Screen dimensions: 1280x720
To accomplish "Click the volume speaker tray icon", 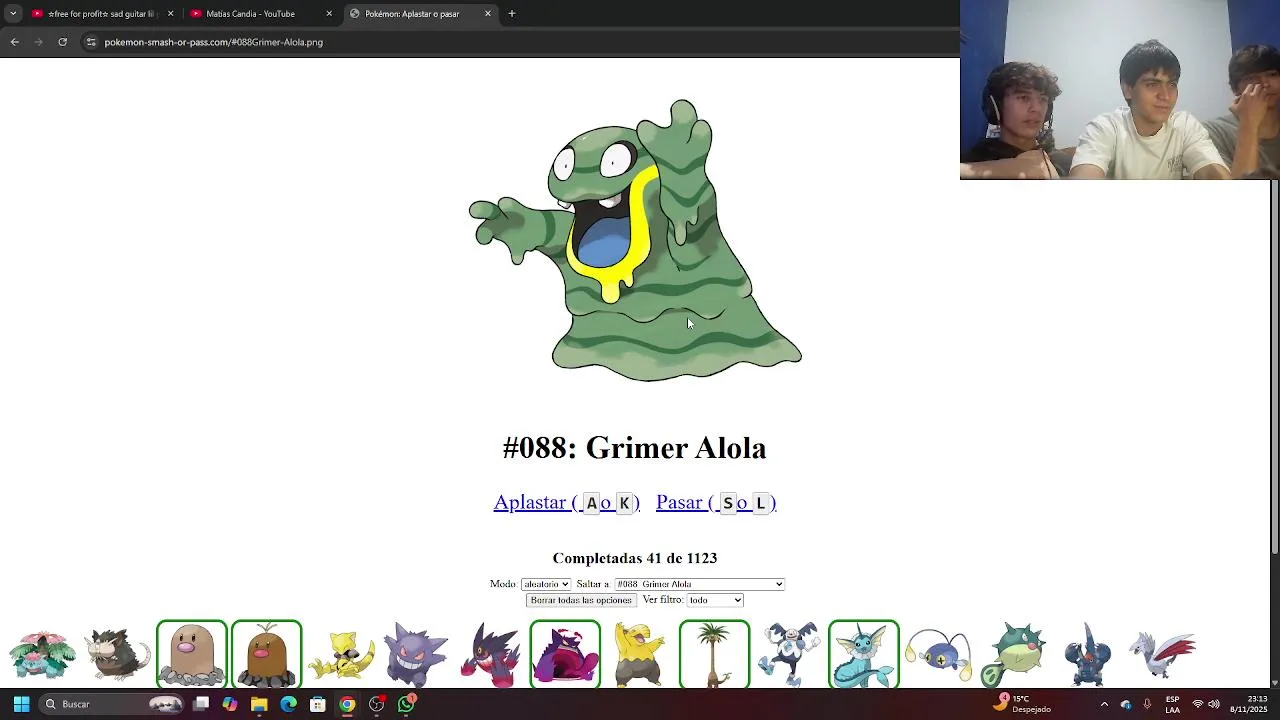I will pos(1213,704).
